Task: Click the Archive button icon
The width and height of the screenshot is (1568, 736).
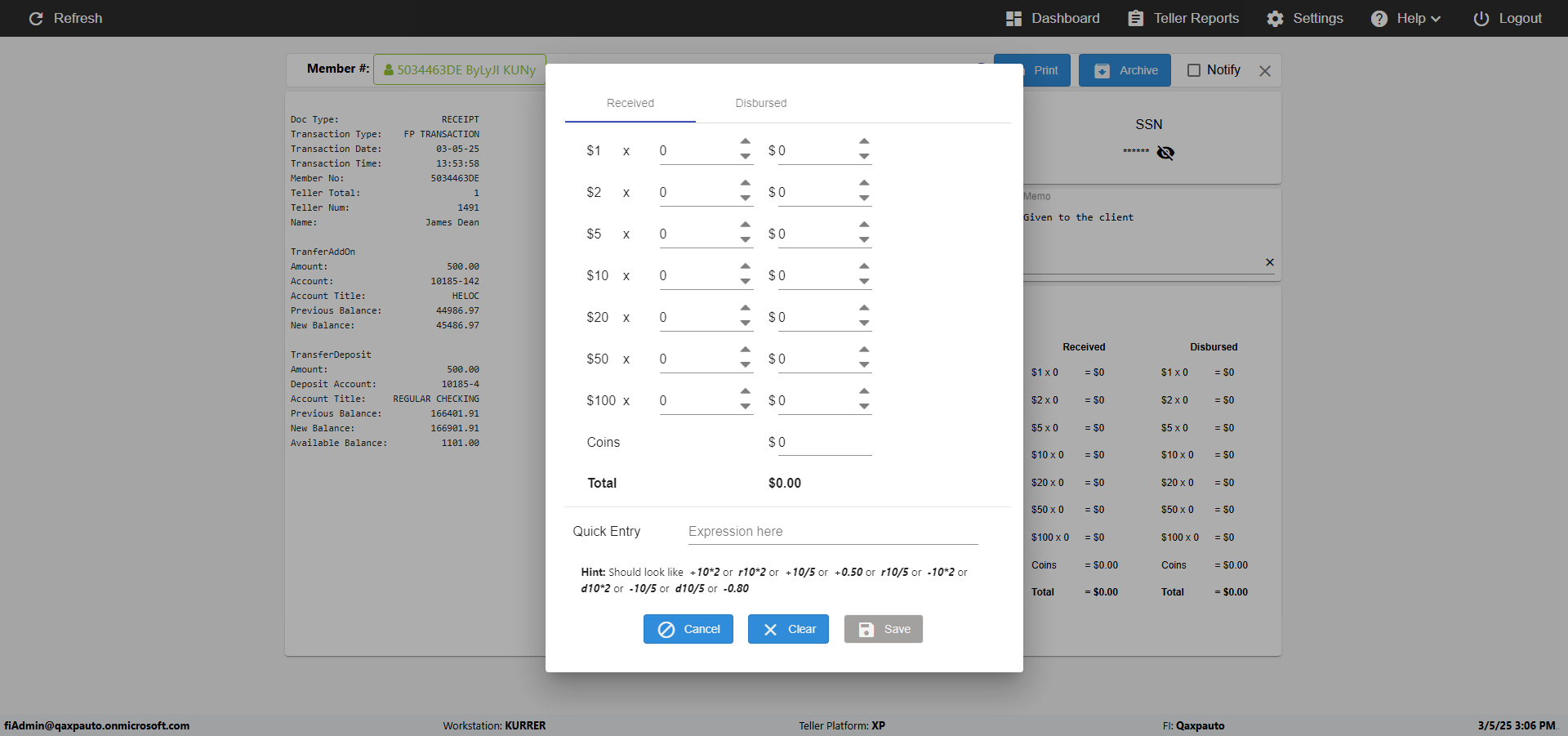Action: [x=1102, y=70]
